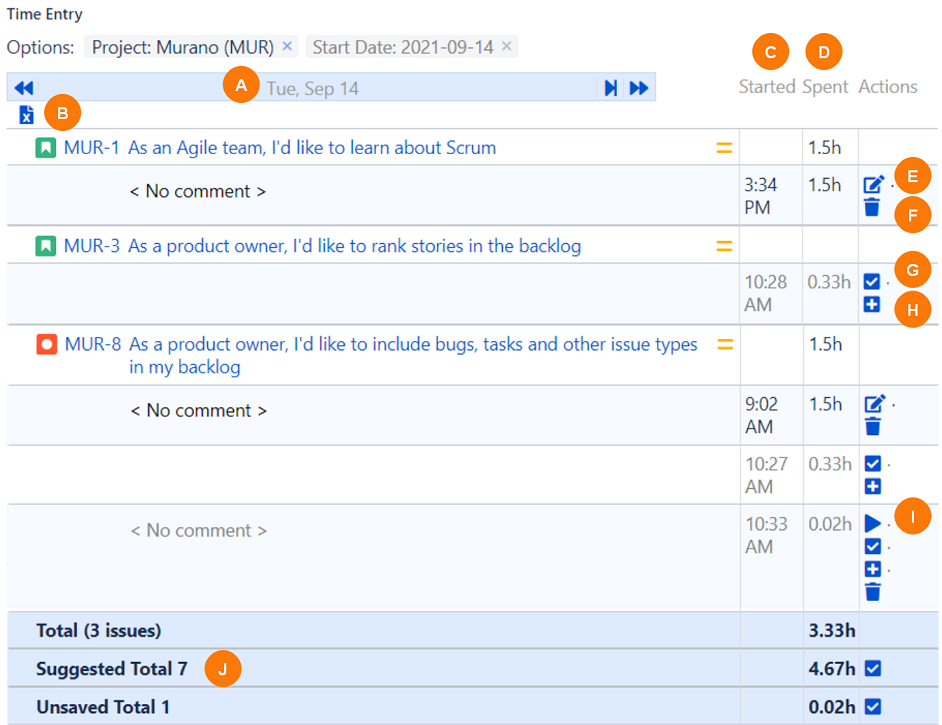Remove the Start Date 2021-09-14 filter
Image resolution: width=942 pixels, height=725 pixels.
[506, 46]
